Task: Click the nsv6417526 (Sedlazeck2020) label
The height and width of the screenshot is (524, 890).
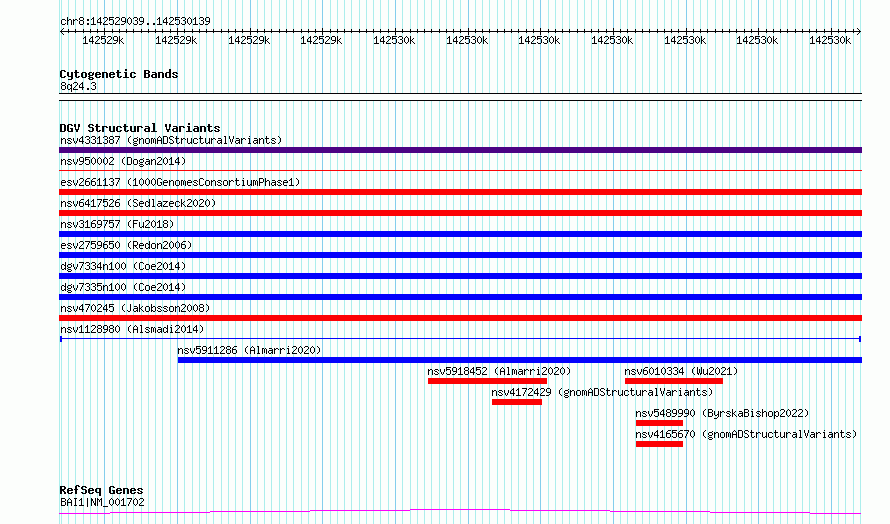Action: pyautogui.click(x=138, y=203)
